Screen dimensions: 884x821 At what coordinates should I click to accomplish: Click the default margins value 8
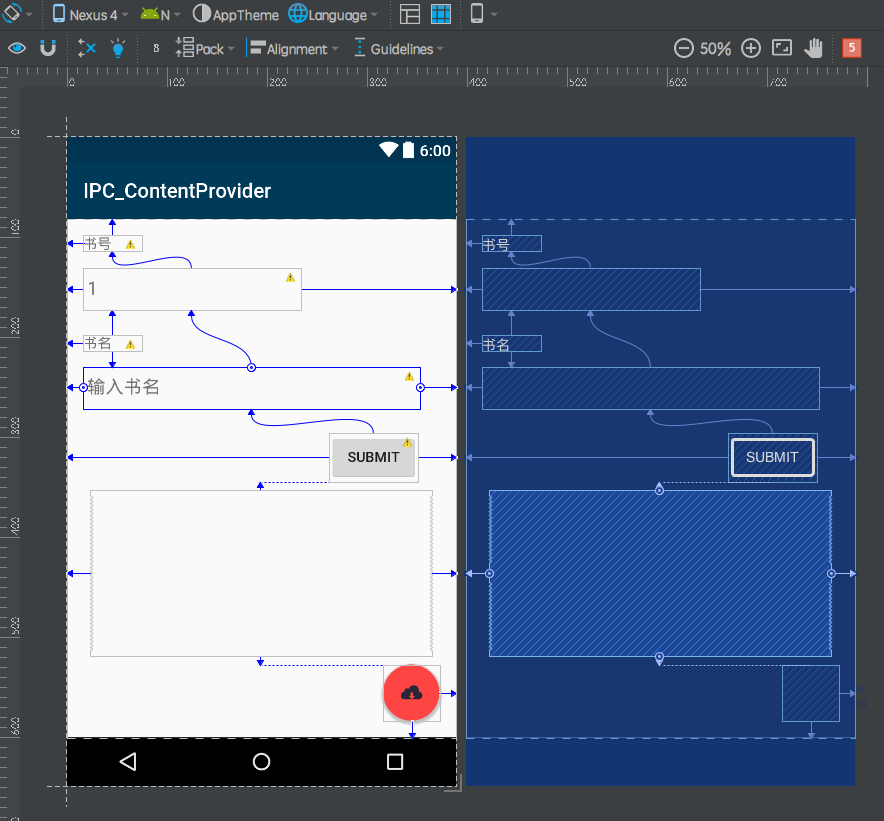tap(156, 48)
